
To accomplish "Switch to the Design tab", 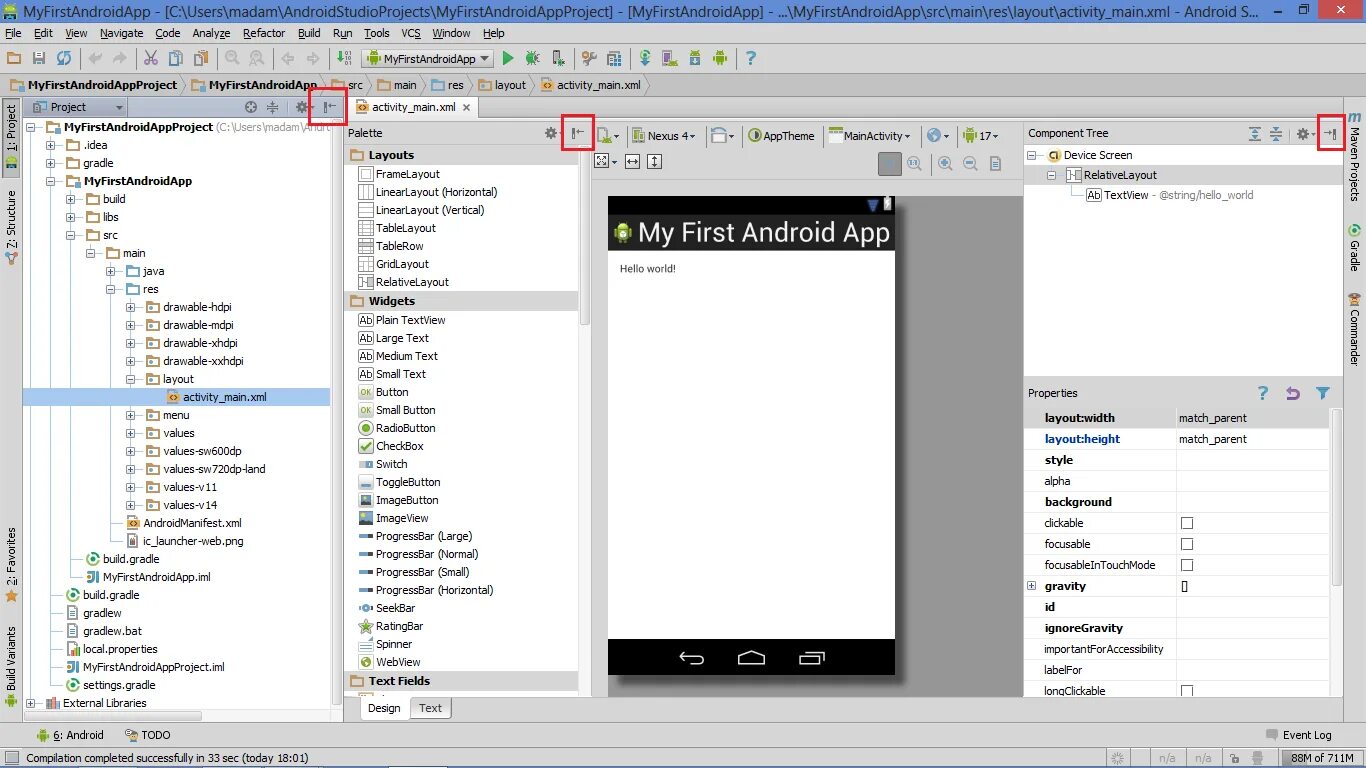I will (384, 708).
